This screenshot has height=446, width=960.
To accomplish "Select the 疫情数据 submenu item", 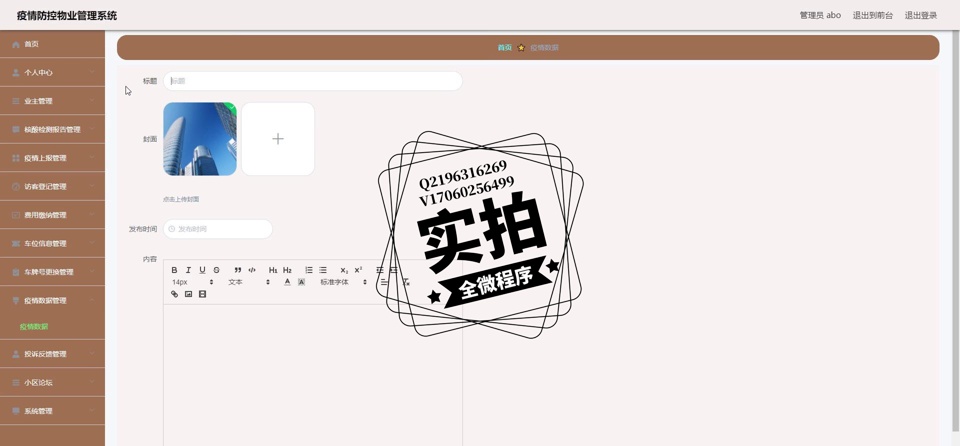I will point(34,327).
